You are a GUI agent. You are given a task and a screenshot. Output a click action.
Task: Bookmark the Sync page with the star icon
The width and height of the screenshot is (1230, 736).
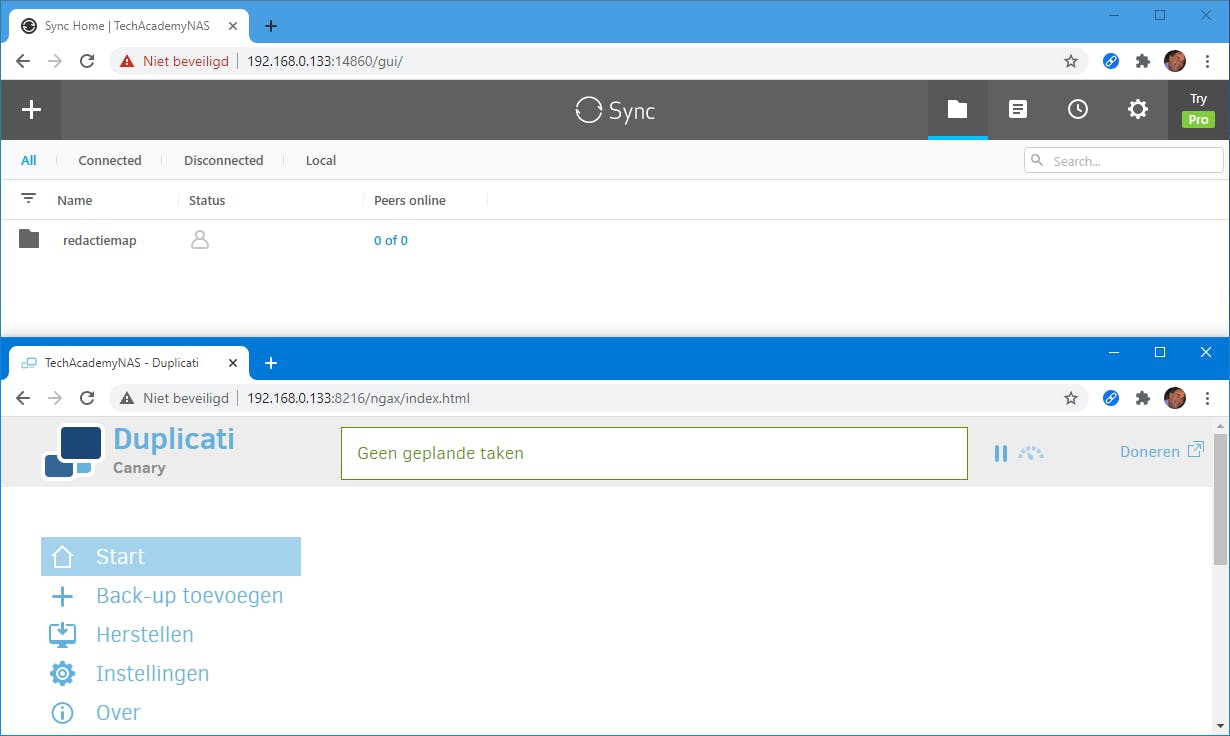1071,61
